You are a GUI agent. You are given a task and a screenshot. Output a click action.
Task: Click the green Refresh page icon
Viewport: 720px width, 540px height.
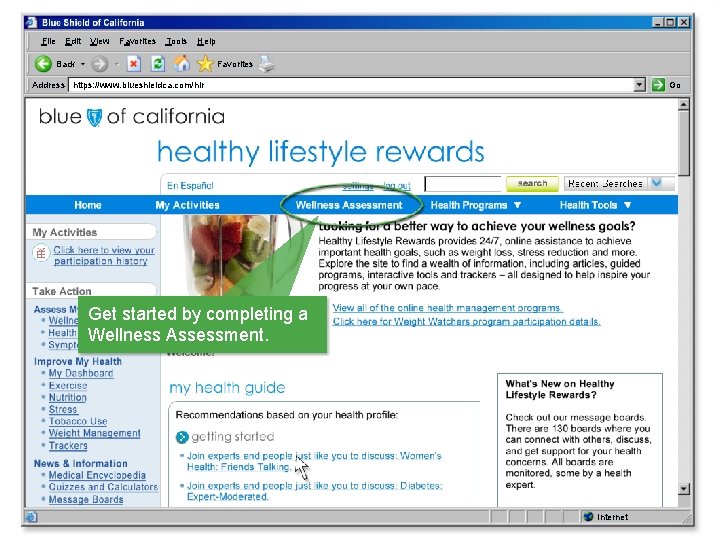(x=158, y=64)
